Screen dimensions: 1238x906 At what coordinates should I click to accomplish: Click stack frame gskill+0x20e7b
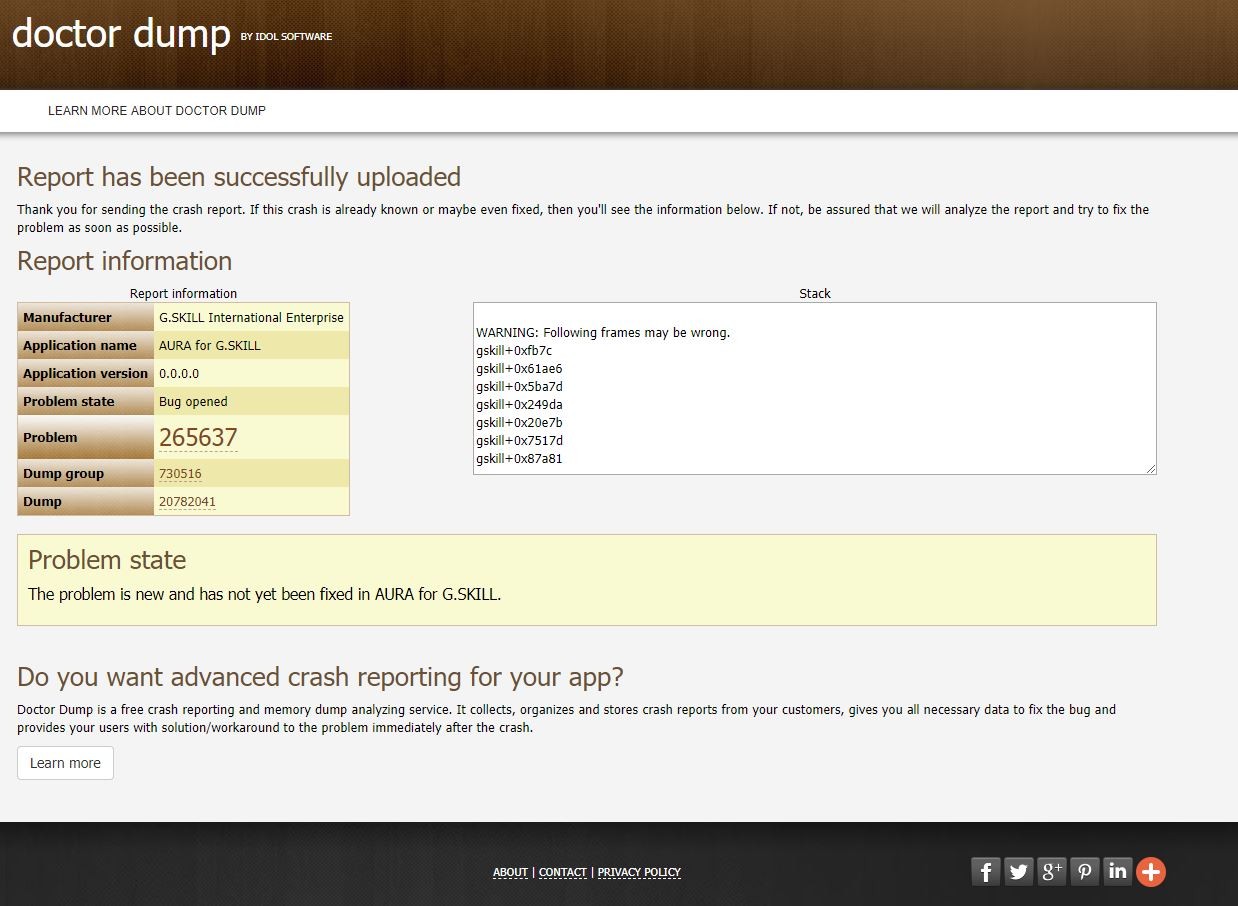coord(520,423)
